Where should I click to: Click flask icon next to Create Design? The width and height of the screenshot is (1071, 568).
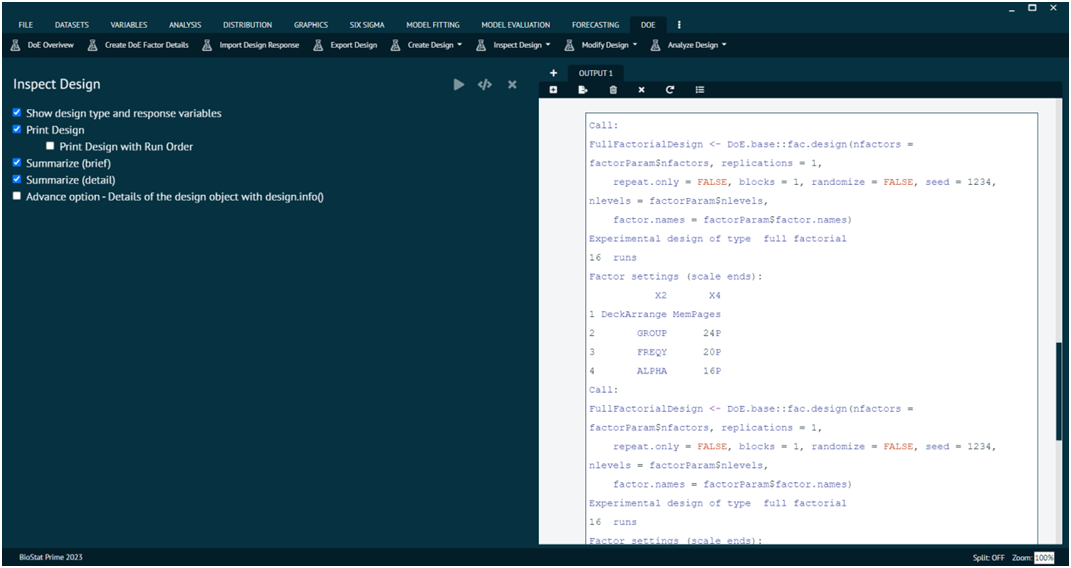[395, 45]
